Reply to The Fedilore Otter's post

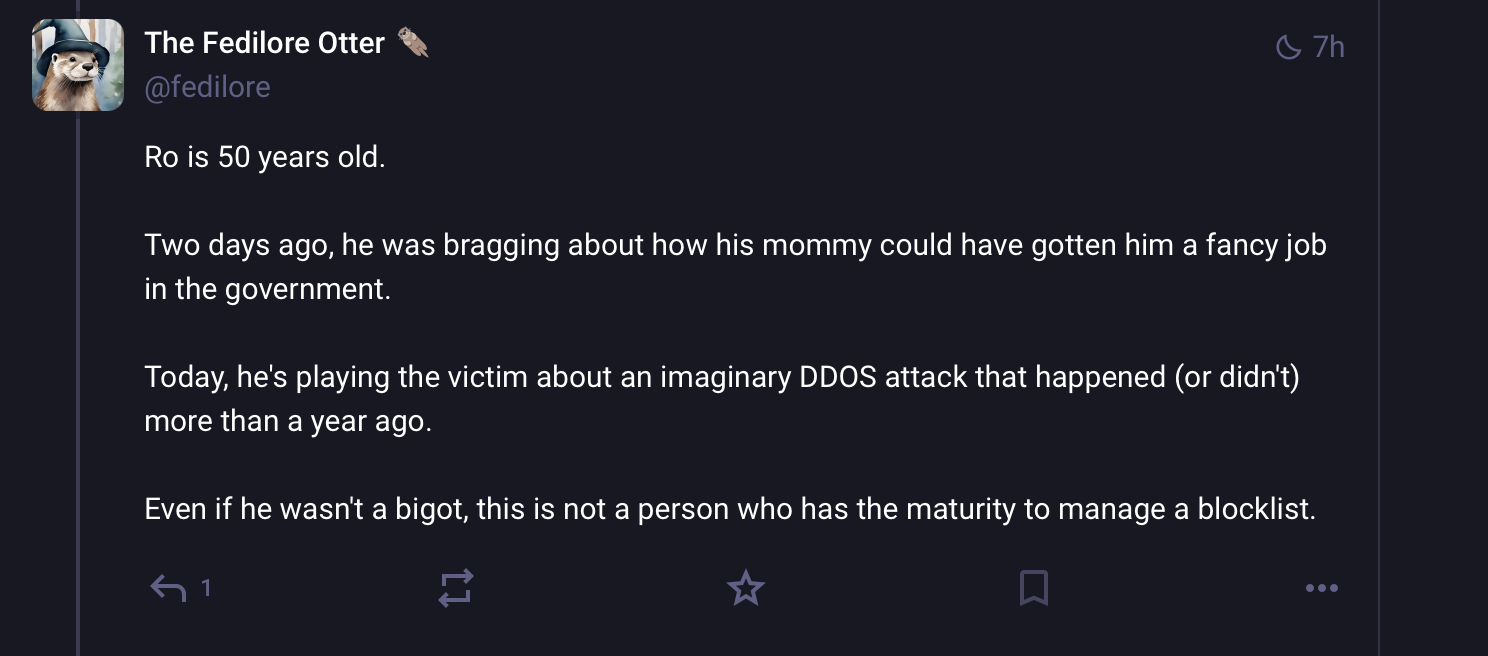[168, 588]
